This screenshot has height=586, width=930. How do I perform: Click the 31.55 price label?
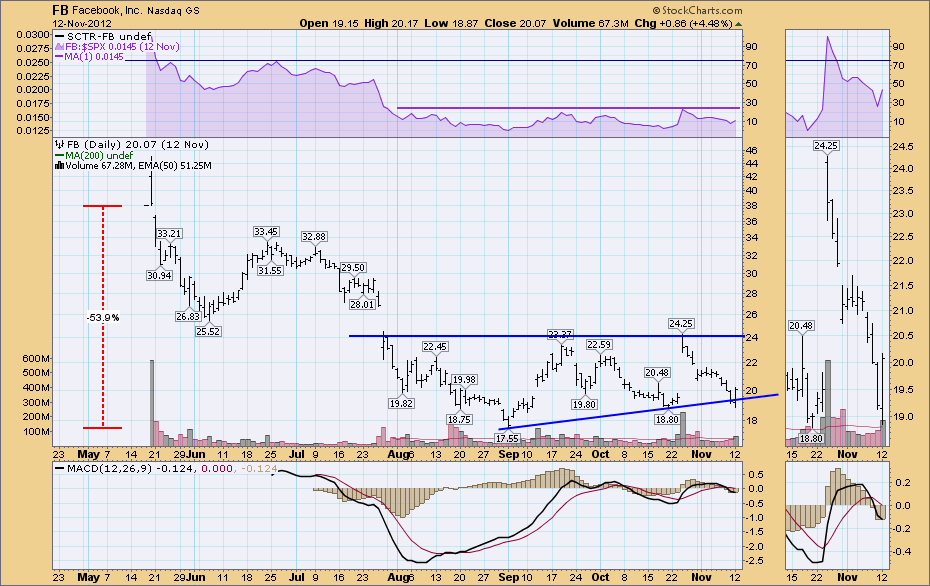(x=270, y=270)
